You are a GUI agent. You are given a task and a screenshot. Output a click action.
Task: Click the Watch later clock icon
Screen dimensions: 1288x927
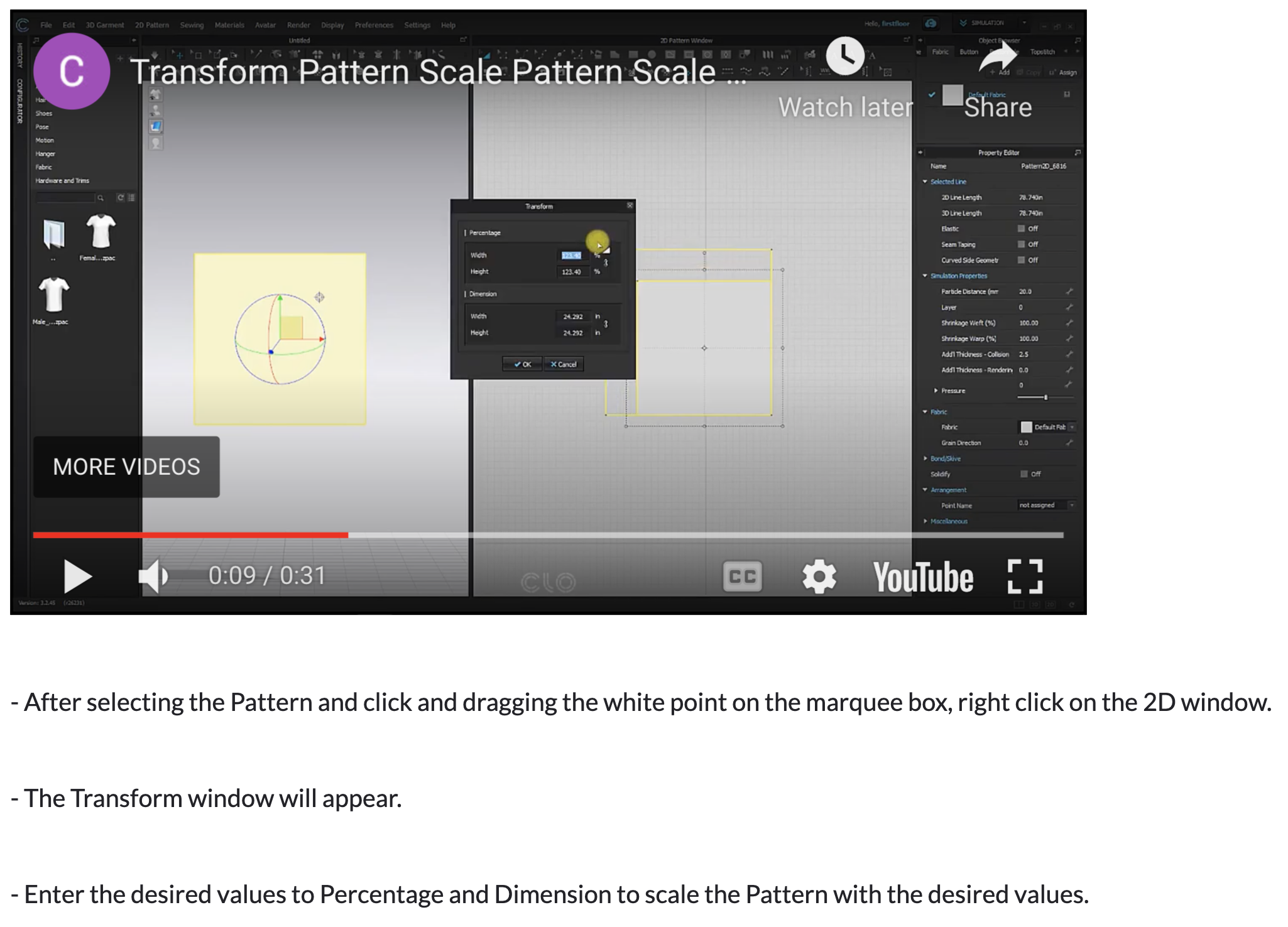point(845,56)
